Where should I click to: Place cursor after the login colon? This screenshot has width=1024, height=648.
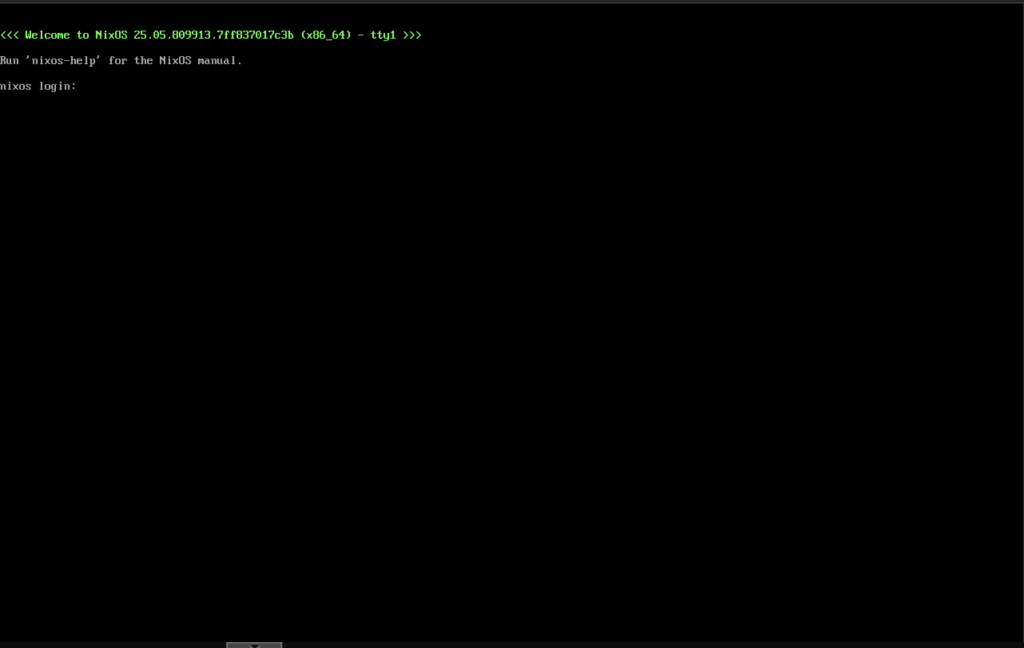(82, 86)
